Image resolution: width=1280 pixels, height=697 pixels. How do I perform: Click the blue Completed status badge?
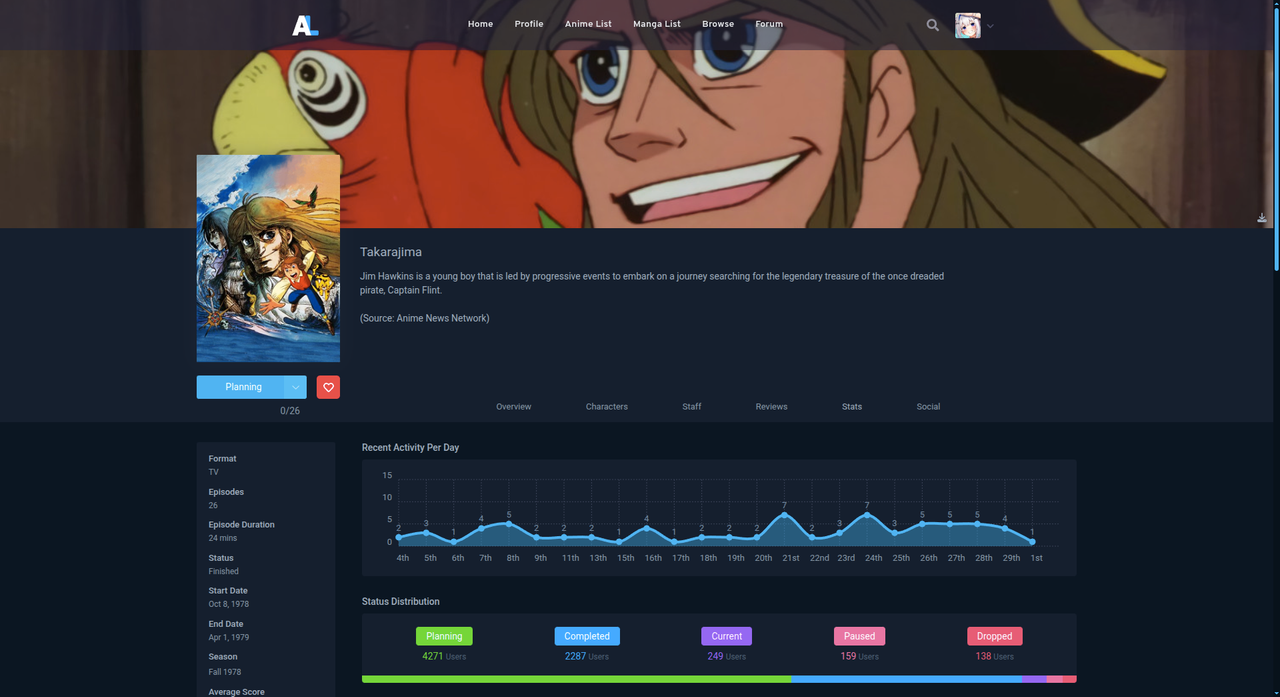tap(587, 636)
